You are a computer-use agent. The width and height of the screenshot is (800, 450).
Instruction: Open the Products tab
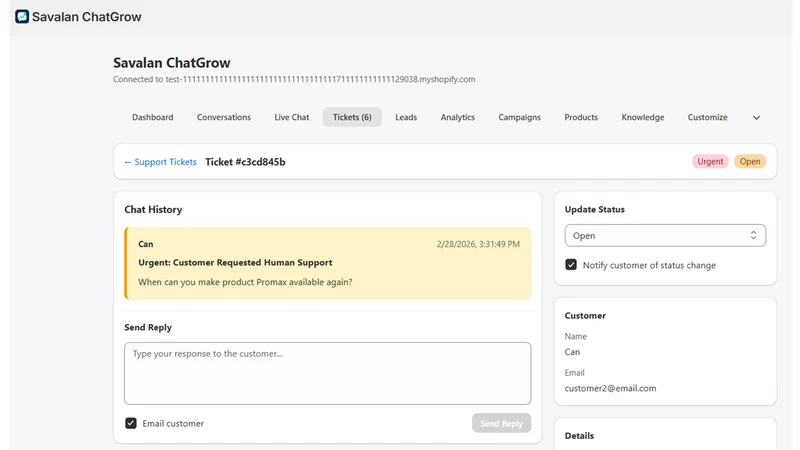pyautogui.click(x=581, y=117)
